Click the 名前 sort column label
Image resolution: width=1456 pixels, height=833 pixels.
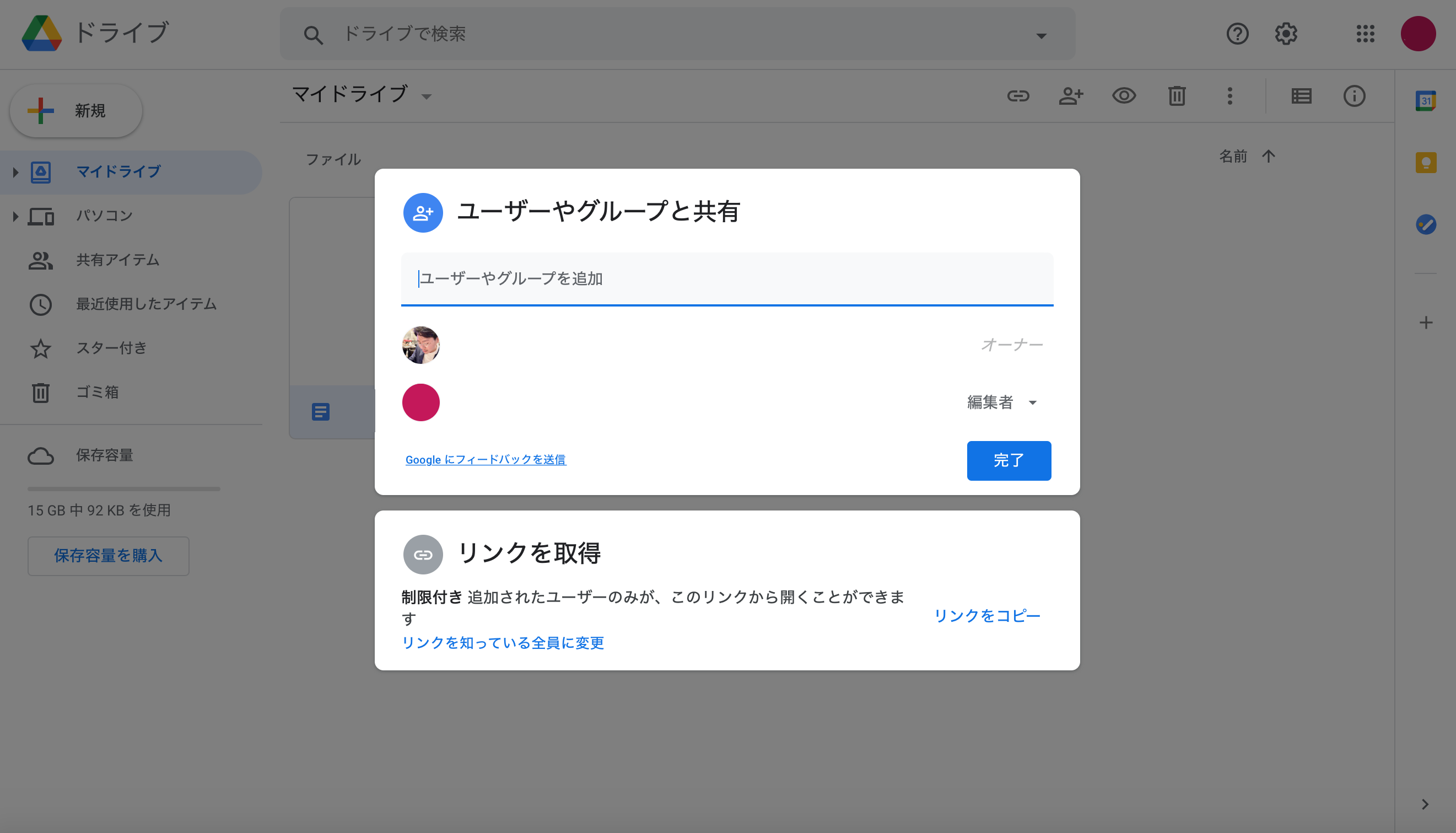(x=1233, y=156)
